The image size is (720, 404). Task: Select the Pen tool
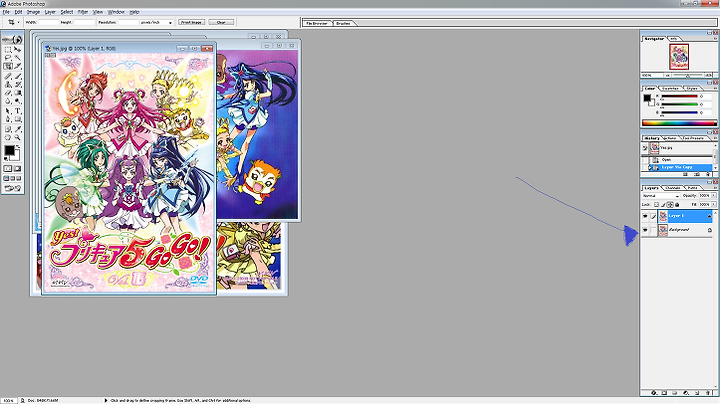click(8, 119)
